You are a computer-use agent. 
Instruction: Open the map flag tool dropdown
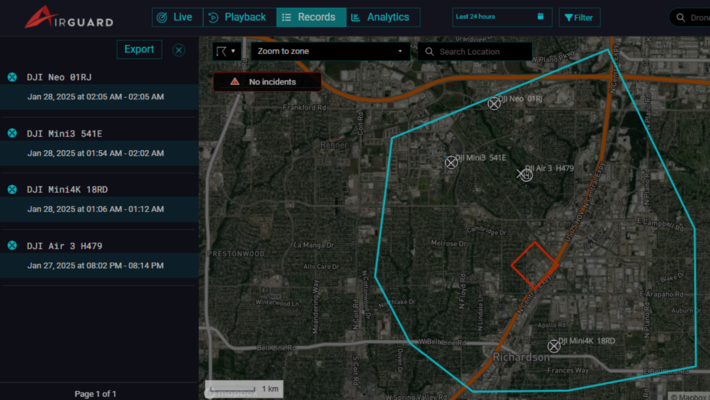226,51
